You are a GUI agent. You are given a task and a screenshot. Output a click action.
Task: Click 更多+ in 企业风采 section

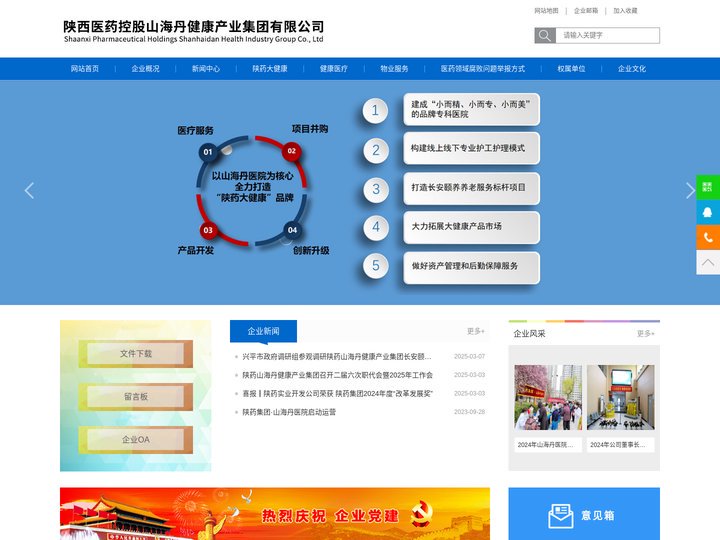(x=646, y=333)
